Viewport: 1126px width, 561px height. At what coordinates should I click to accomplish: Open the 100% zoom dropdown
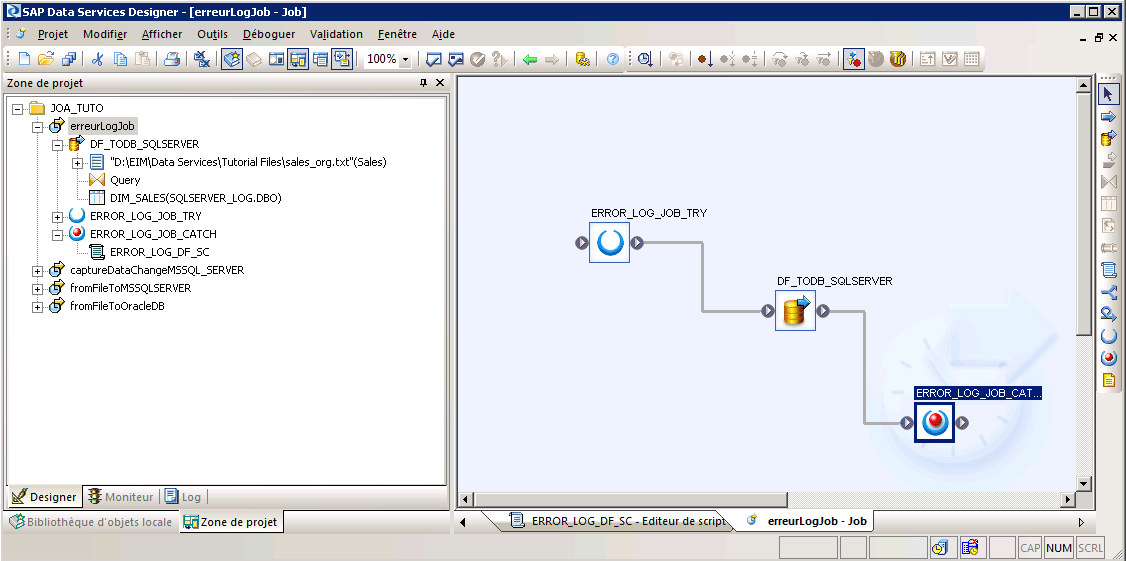405,60
